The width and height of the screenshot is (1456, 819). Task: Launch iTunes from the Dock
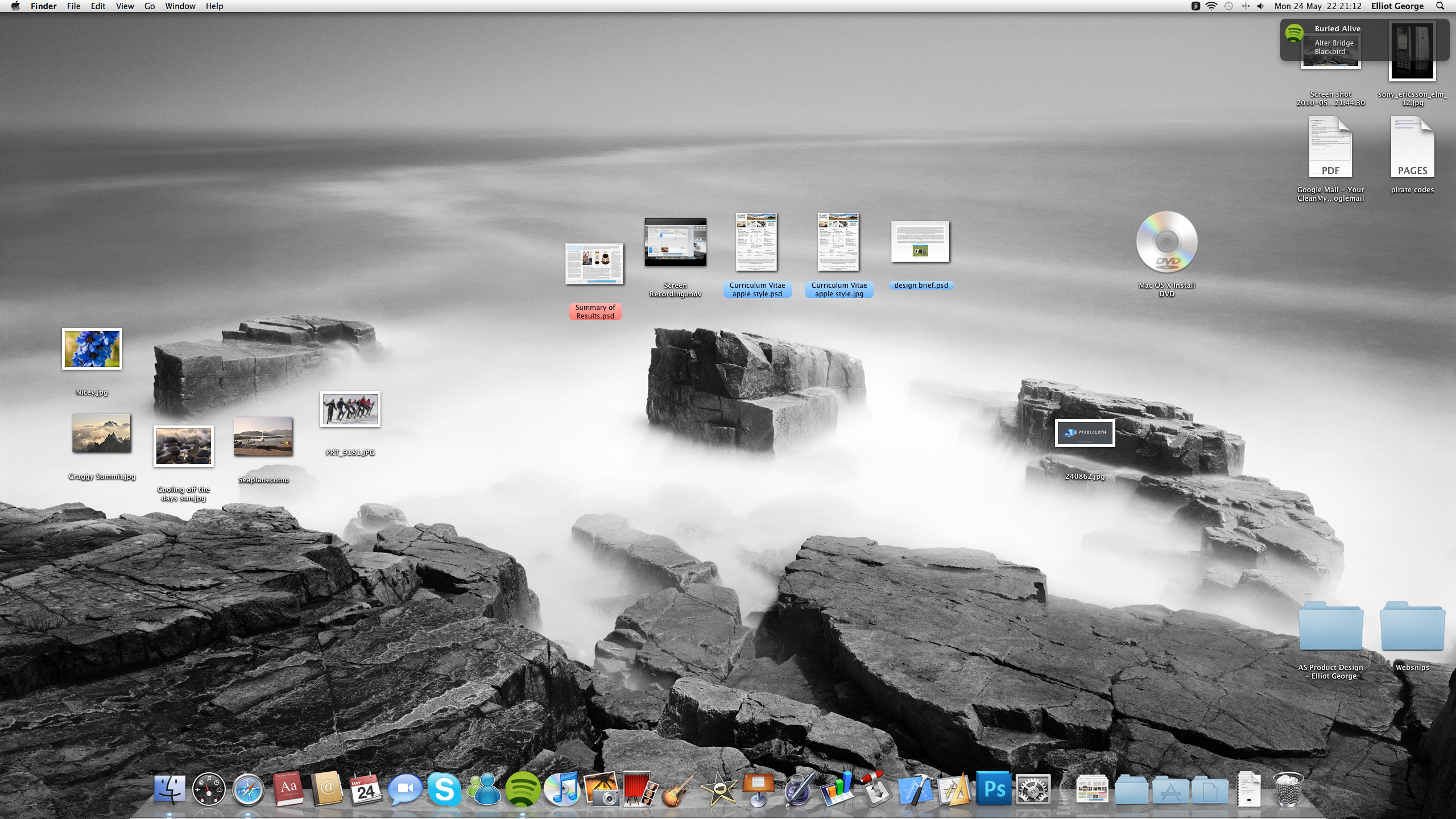click(x=562, y=789)
